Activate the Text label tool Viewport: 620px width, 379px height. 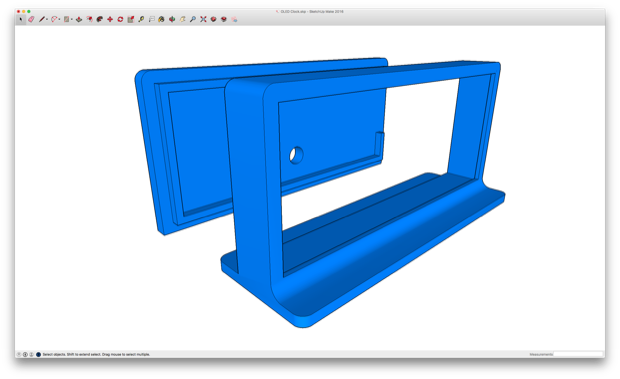(x=152, y=19)
